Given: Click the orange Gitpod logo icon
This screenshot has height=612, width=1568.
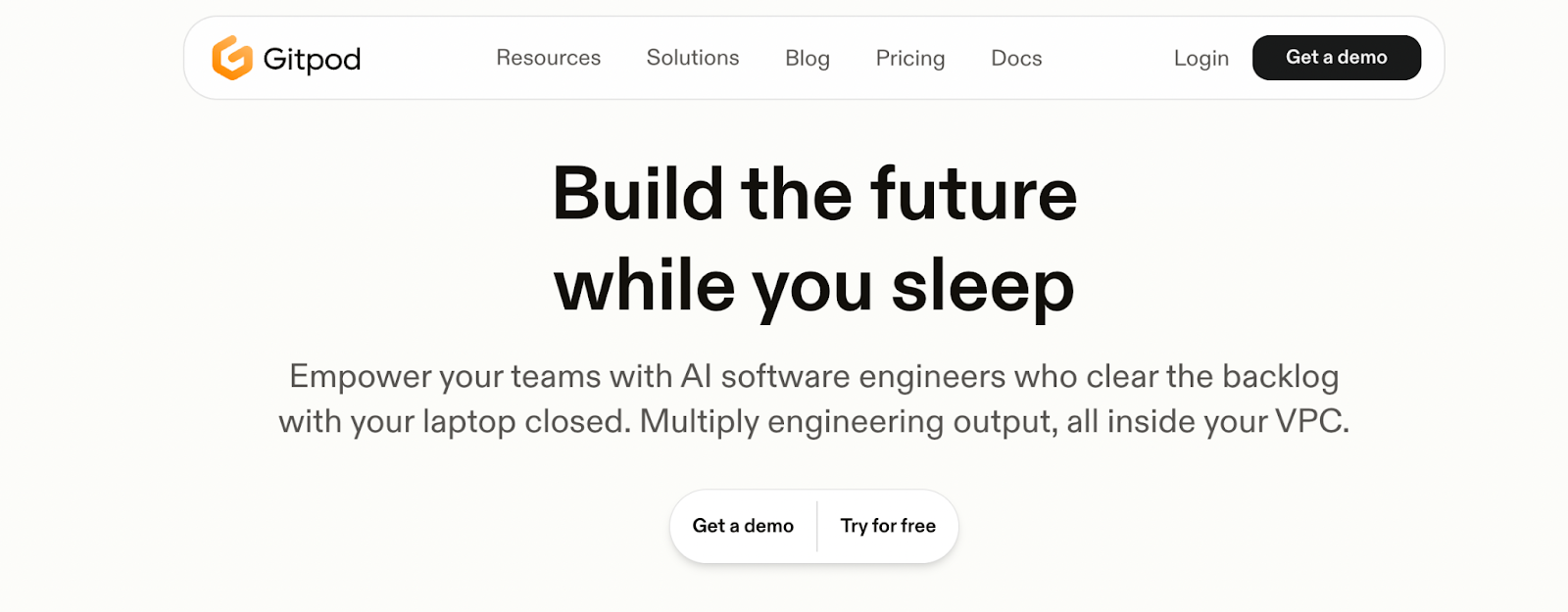Looking at the screenshot, I should coord(231,58).
